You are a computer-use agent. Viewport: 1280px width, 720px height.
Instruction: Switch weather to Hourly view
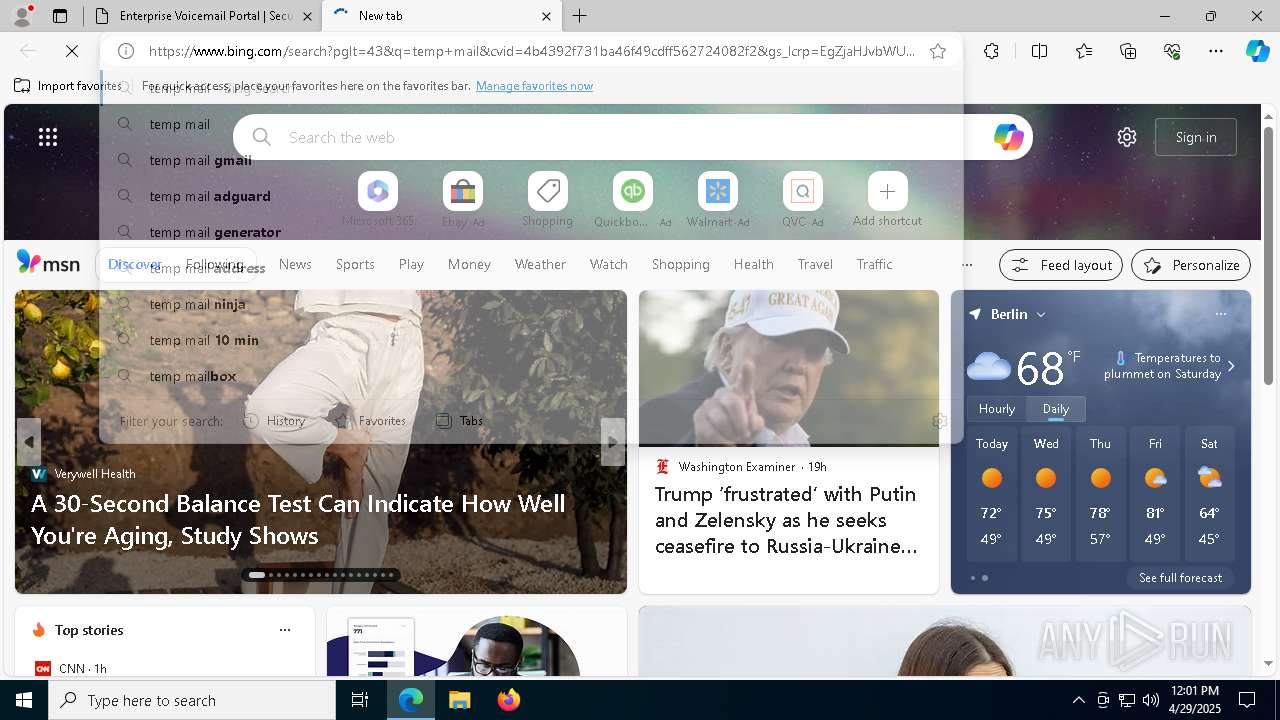996,408
